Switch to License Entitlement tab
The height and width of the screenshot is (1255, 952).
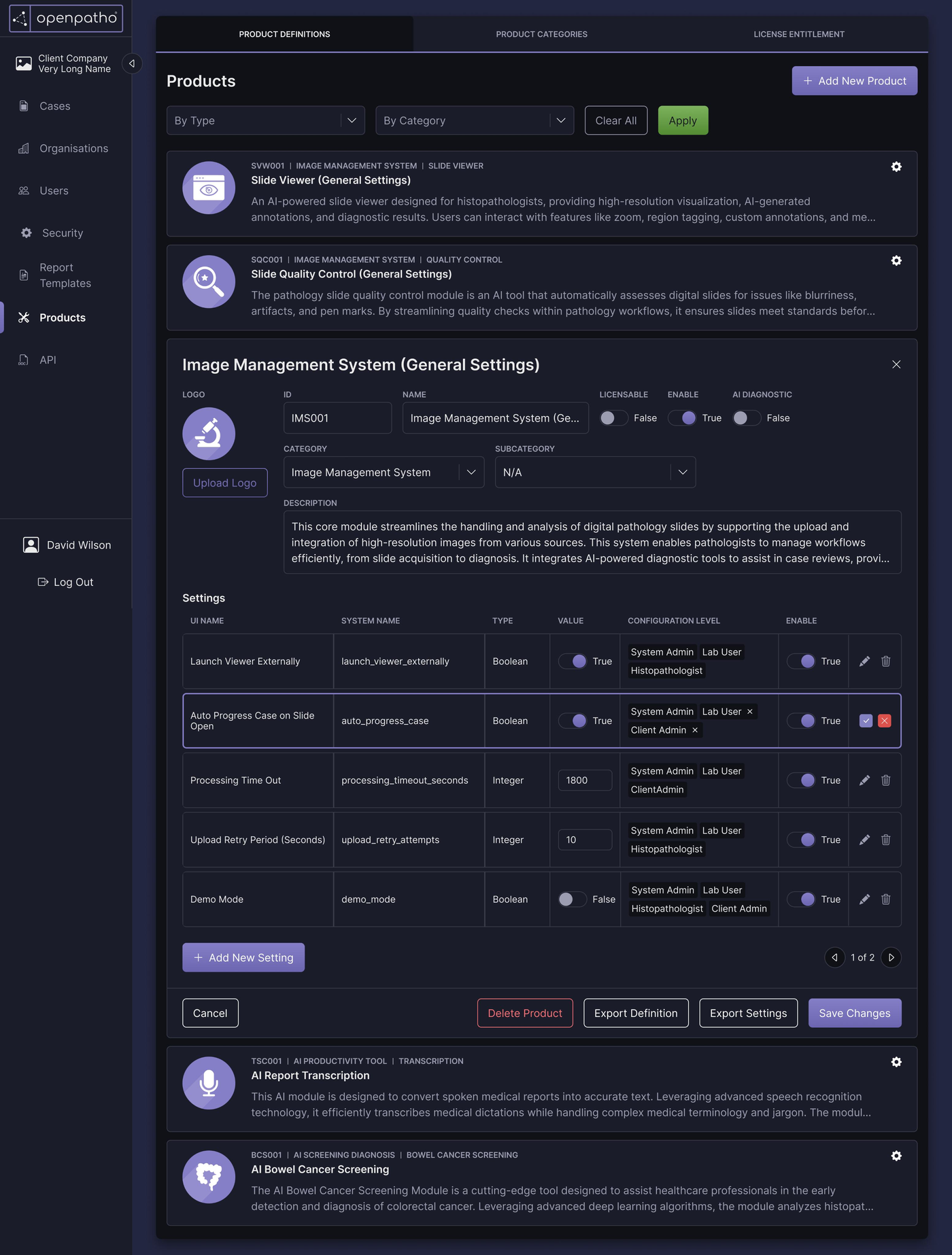[x=799, y=34]
